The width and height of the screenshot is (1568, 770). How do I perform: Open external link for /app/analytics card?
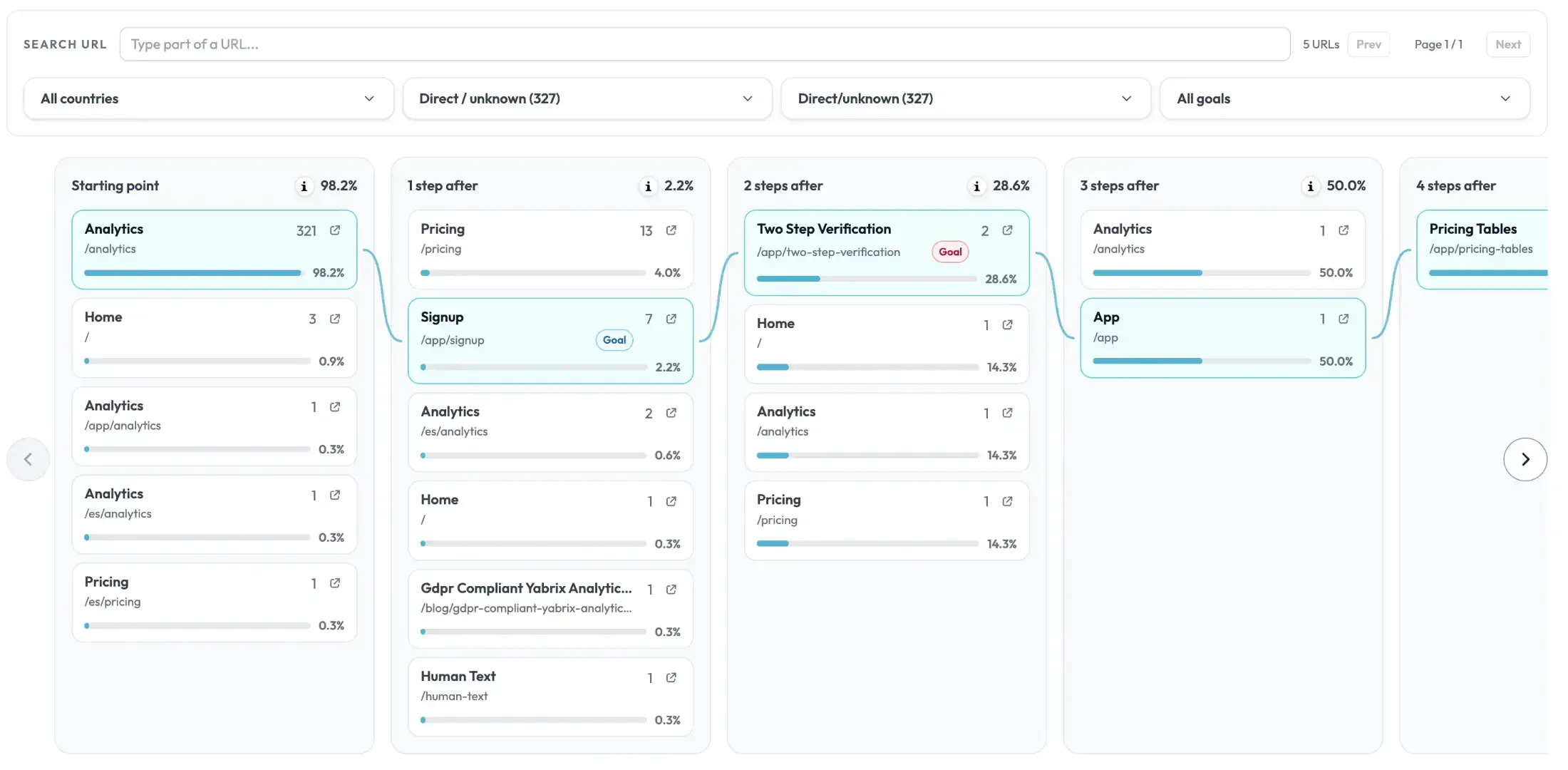coord(335,407)
